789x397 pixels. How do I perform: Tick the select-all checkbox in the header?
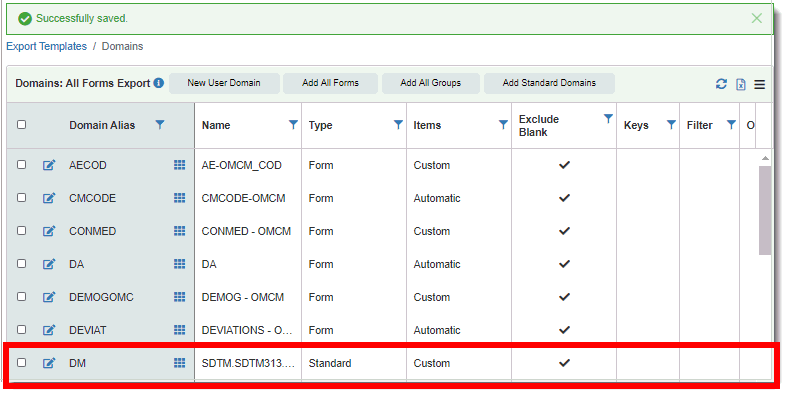coord(21,124)
